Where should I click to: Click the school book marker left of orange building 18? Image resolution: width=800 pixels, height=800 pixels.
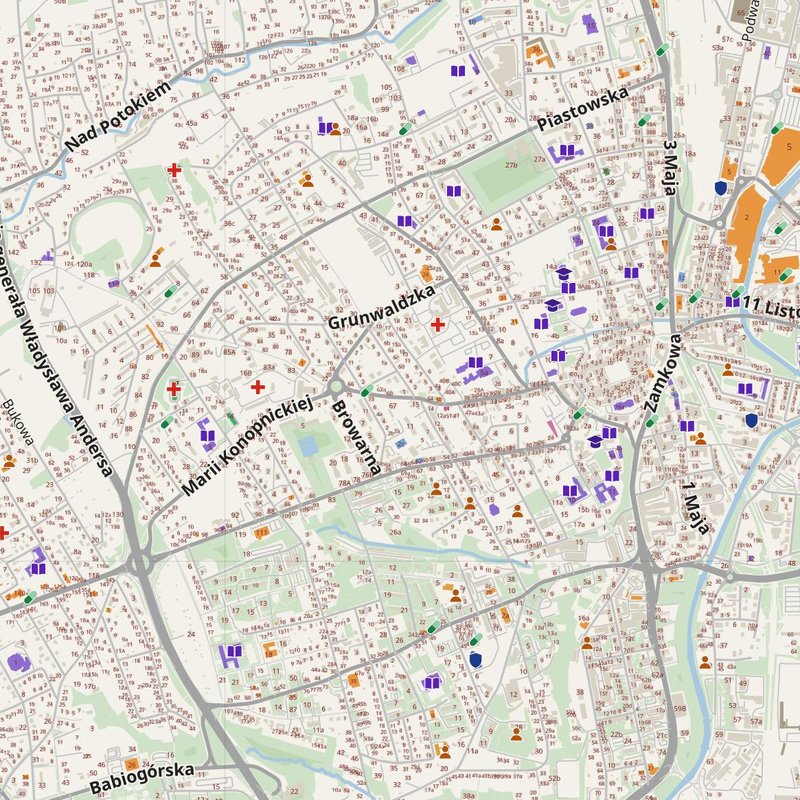click(234, 652)
